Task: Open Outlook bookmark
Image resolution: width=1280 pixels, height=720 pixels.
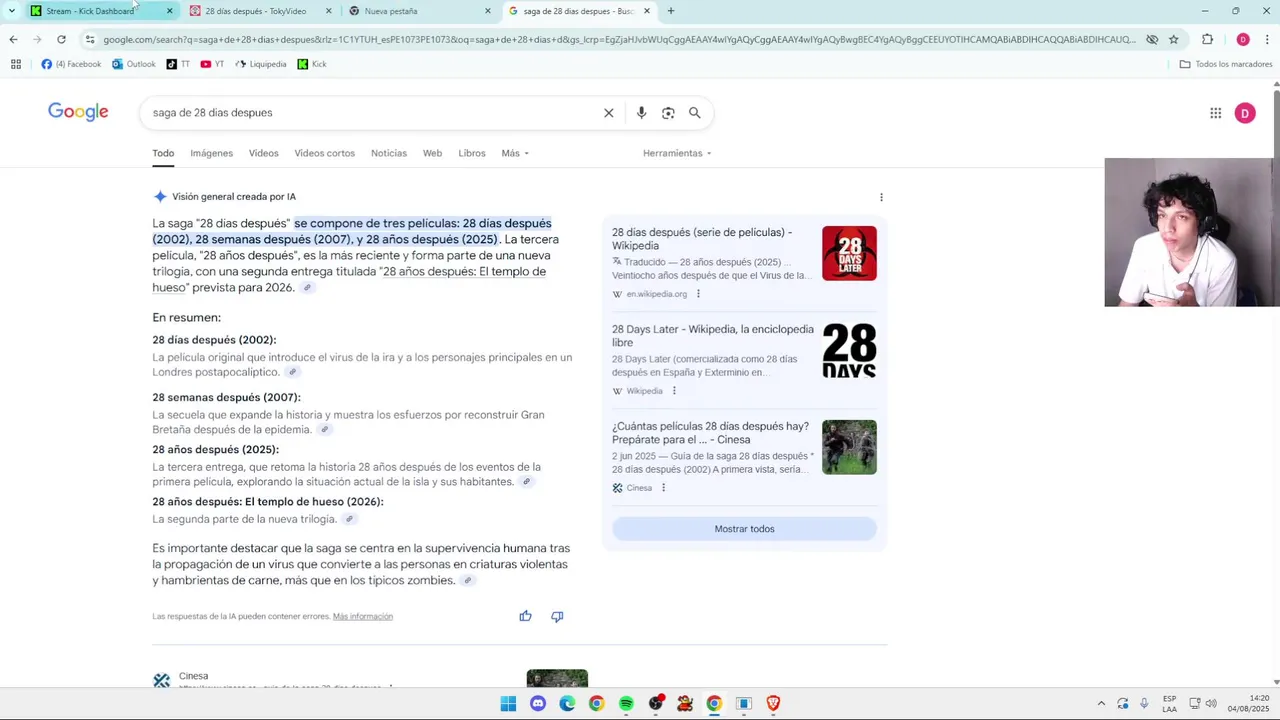Action: (x=134, y=64)
